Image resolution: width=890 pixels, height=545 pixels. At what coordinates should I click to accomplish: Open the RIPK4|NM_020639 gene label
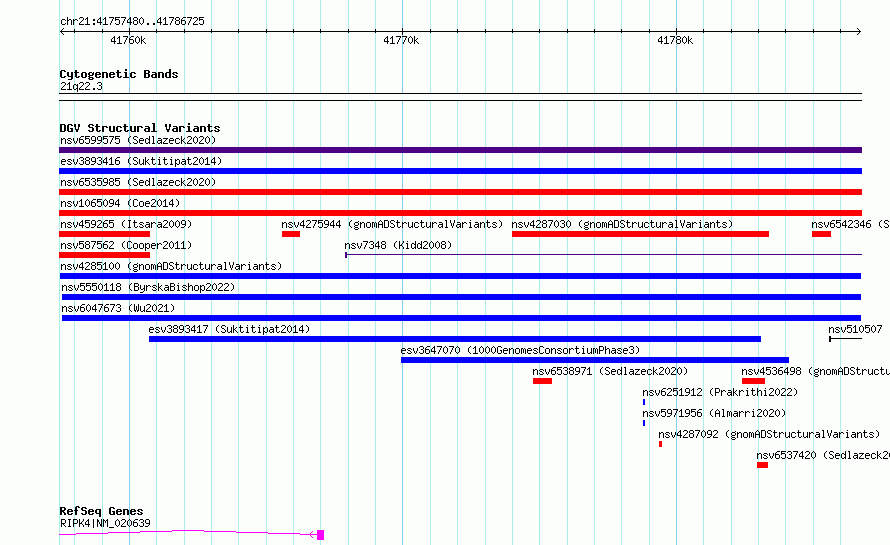tap(106, 523)
